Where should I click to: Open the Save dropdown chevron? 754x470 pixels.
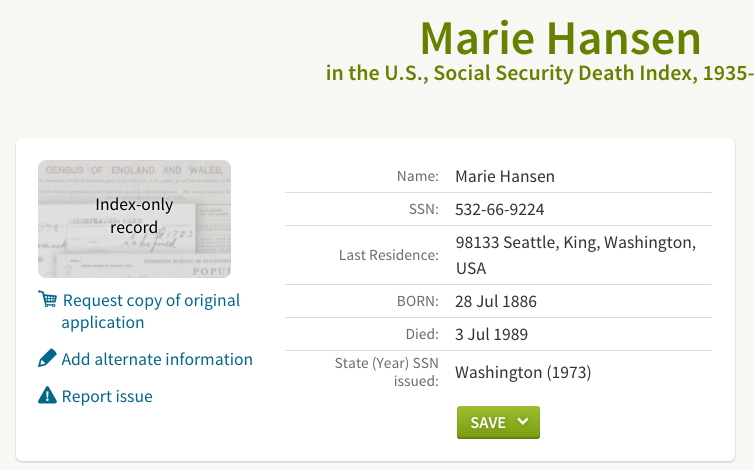click(x=523, y=421)
